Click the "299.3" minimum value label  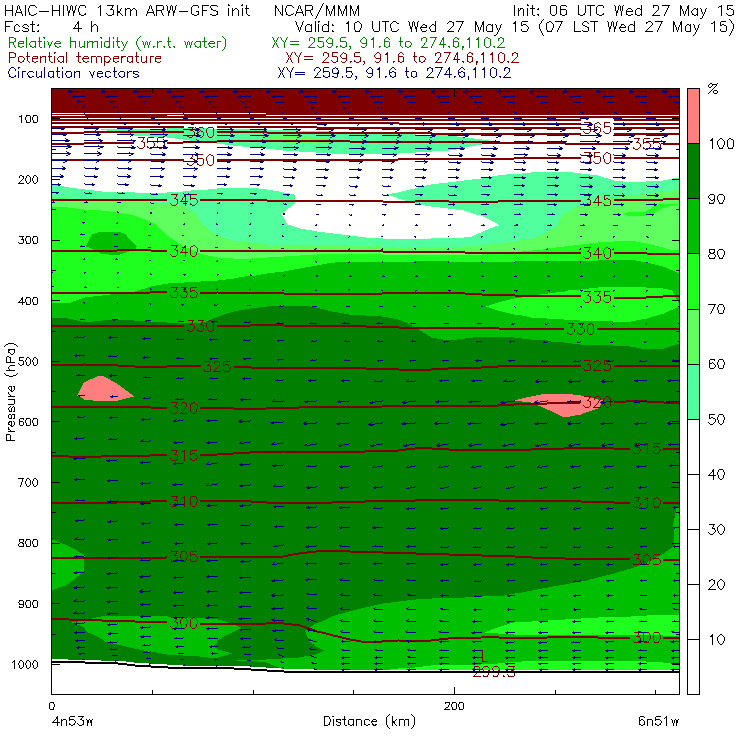click(x=494, y=672)
